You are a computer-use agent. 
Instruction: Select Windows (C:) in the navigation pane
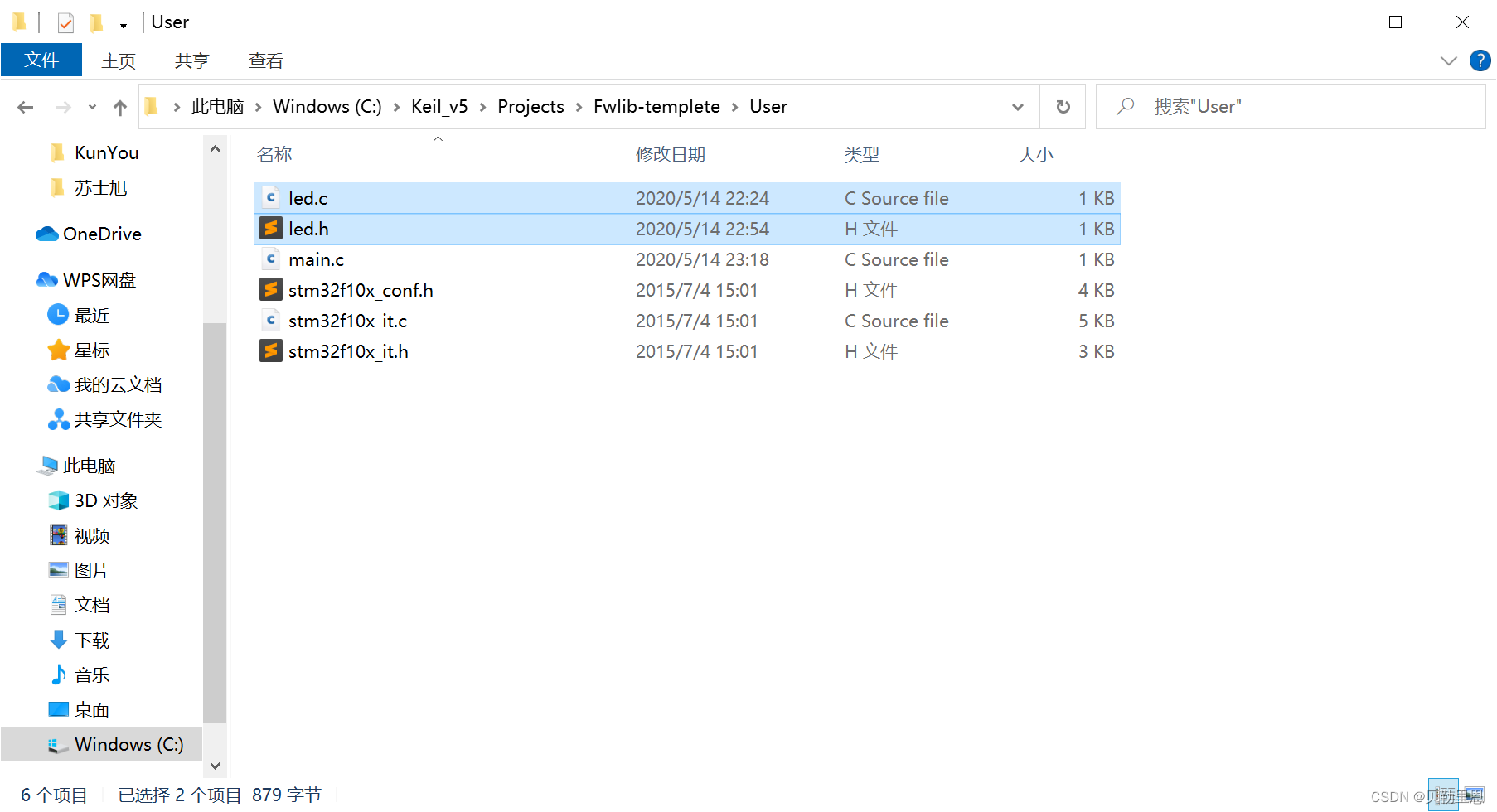point(101,744)
